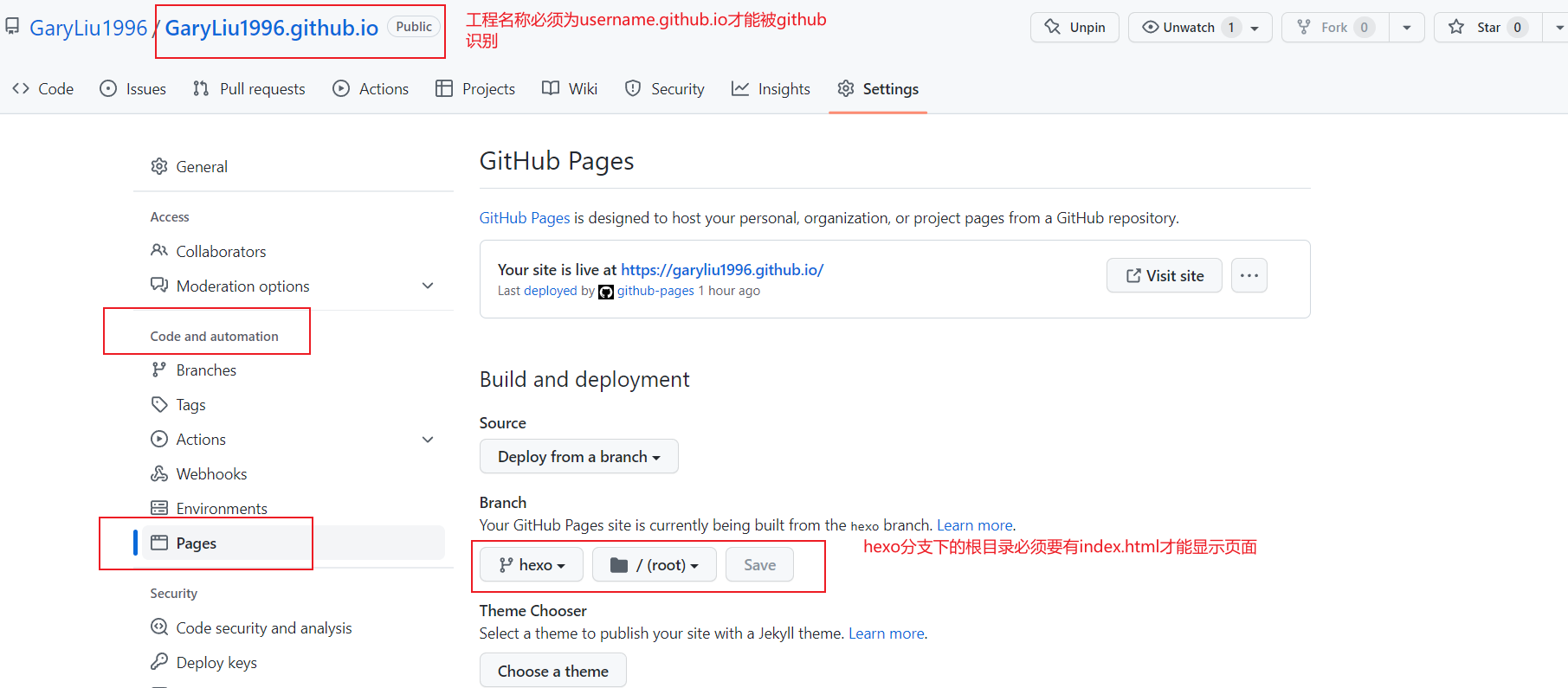Click the star icon on Star button
The width and height of the screenshot is (1568, 688).
1456,27
